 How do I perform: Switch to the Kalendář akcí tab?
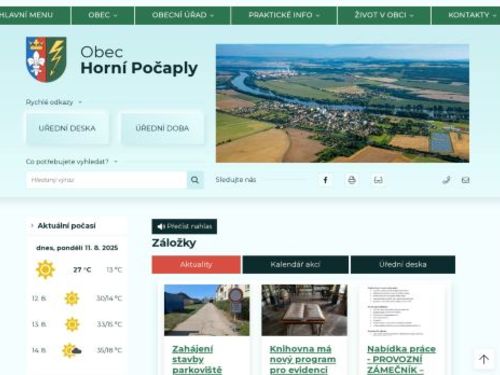295,265
